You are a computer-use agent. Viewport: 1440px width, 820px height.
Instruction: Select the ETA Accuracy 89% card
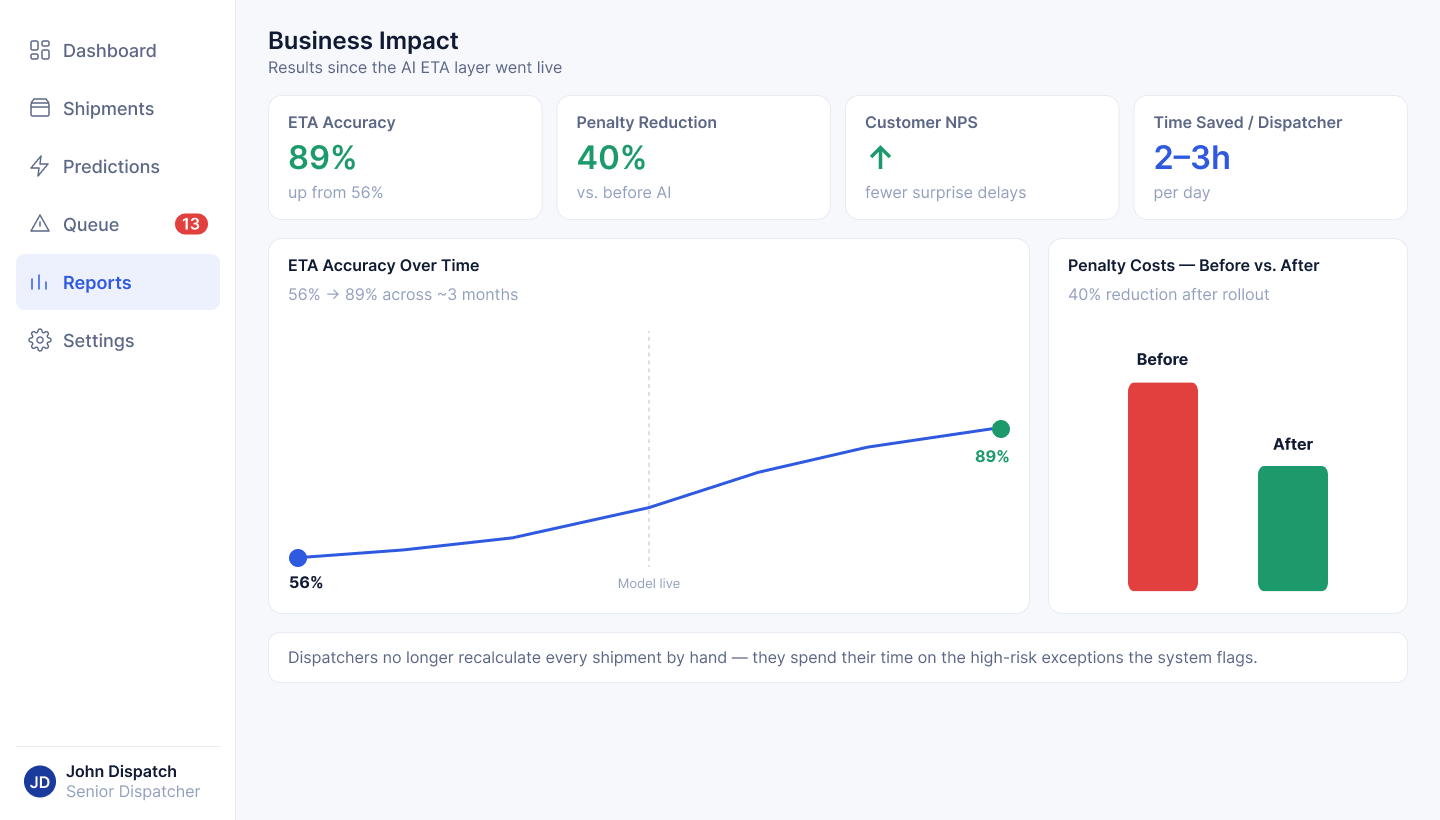click(x=405, y=157)
